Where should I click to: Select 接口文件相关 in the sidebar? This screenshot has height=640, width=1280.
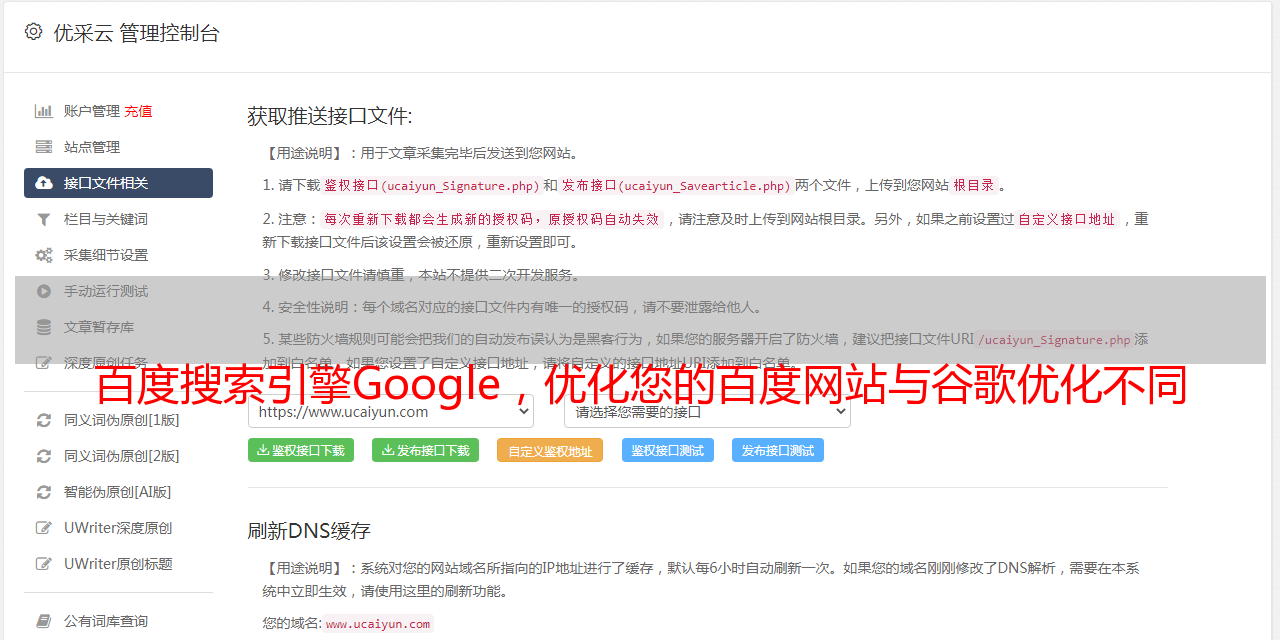pyautogui.click(x=118, y=183)
